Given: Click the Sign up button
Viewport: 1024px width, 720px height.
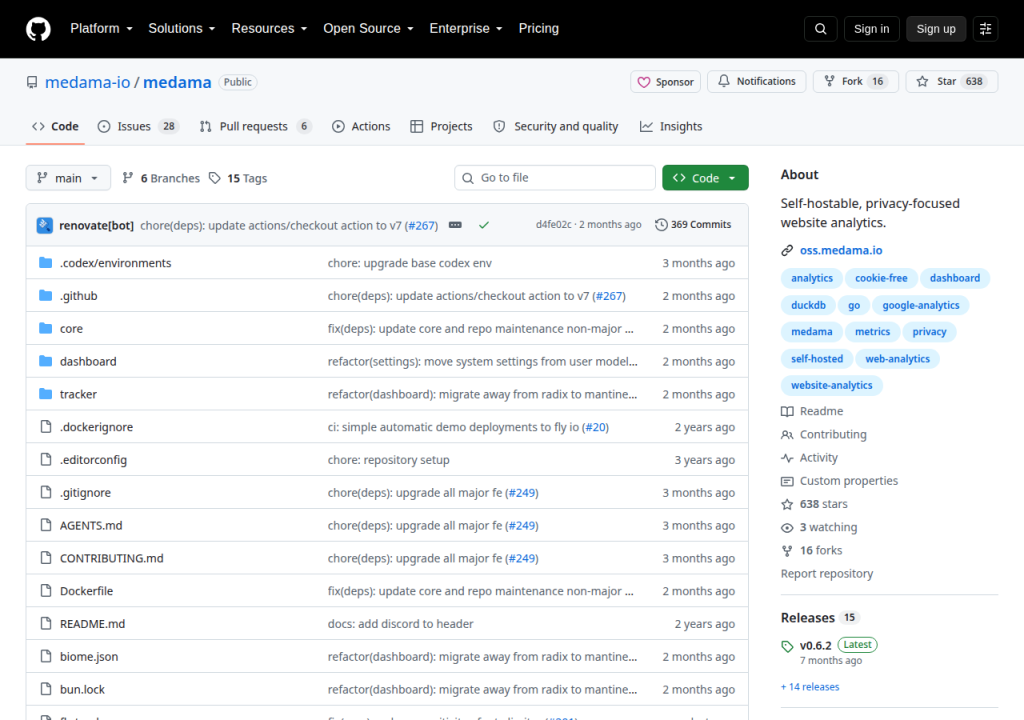Looking at the screenshot, I should tap(936, 29).
